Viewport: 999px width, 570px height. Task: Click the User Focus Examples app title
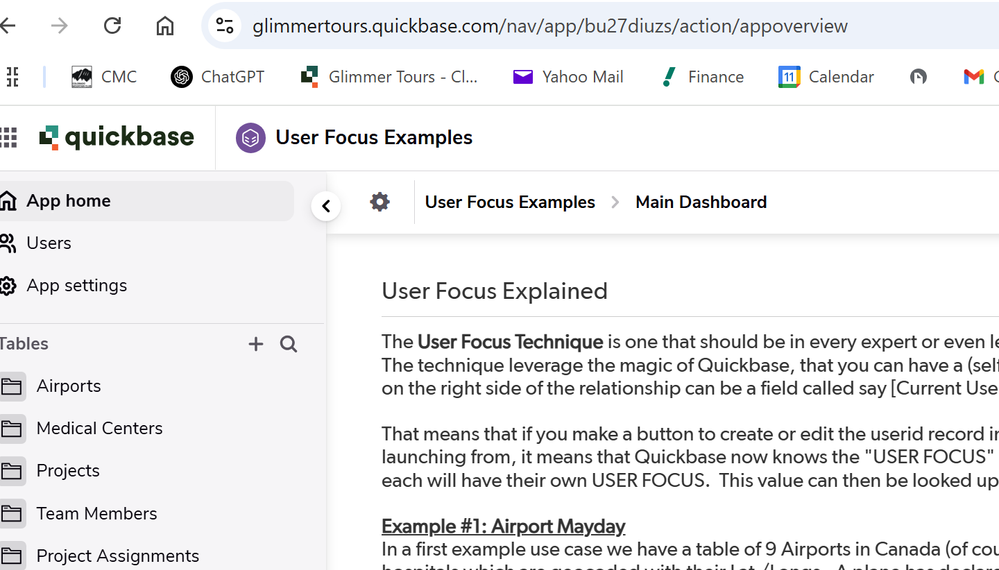pos(374,138)
